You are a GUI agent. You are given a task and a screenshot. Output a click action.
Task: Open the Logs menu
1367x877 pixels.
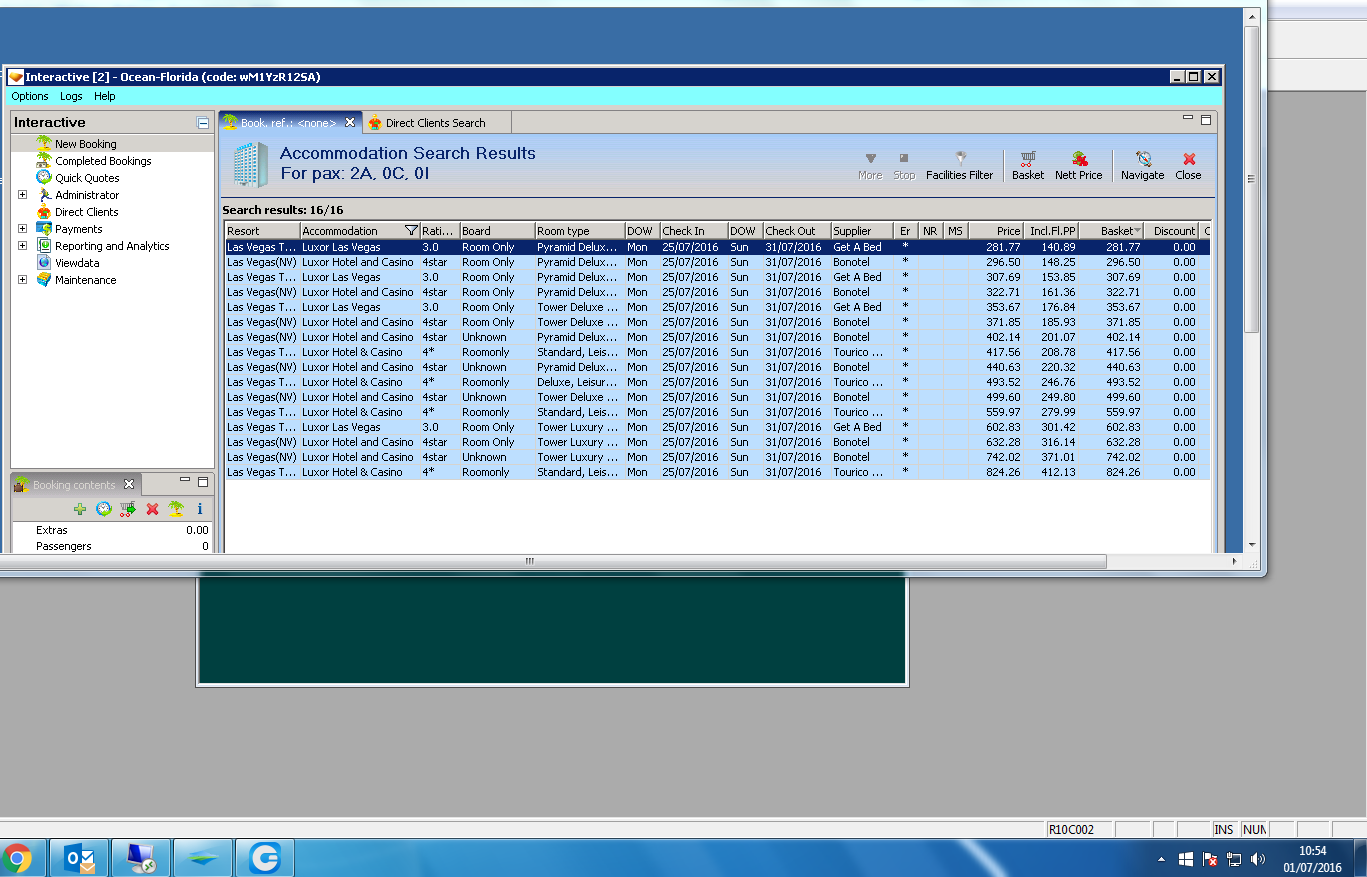tap(71, 96)
